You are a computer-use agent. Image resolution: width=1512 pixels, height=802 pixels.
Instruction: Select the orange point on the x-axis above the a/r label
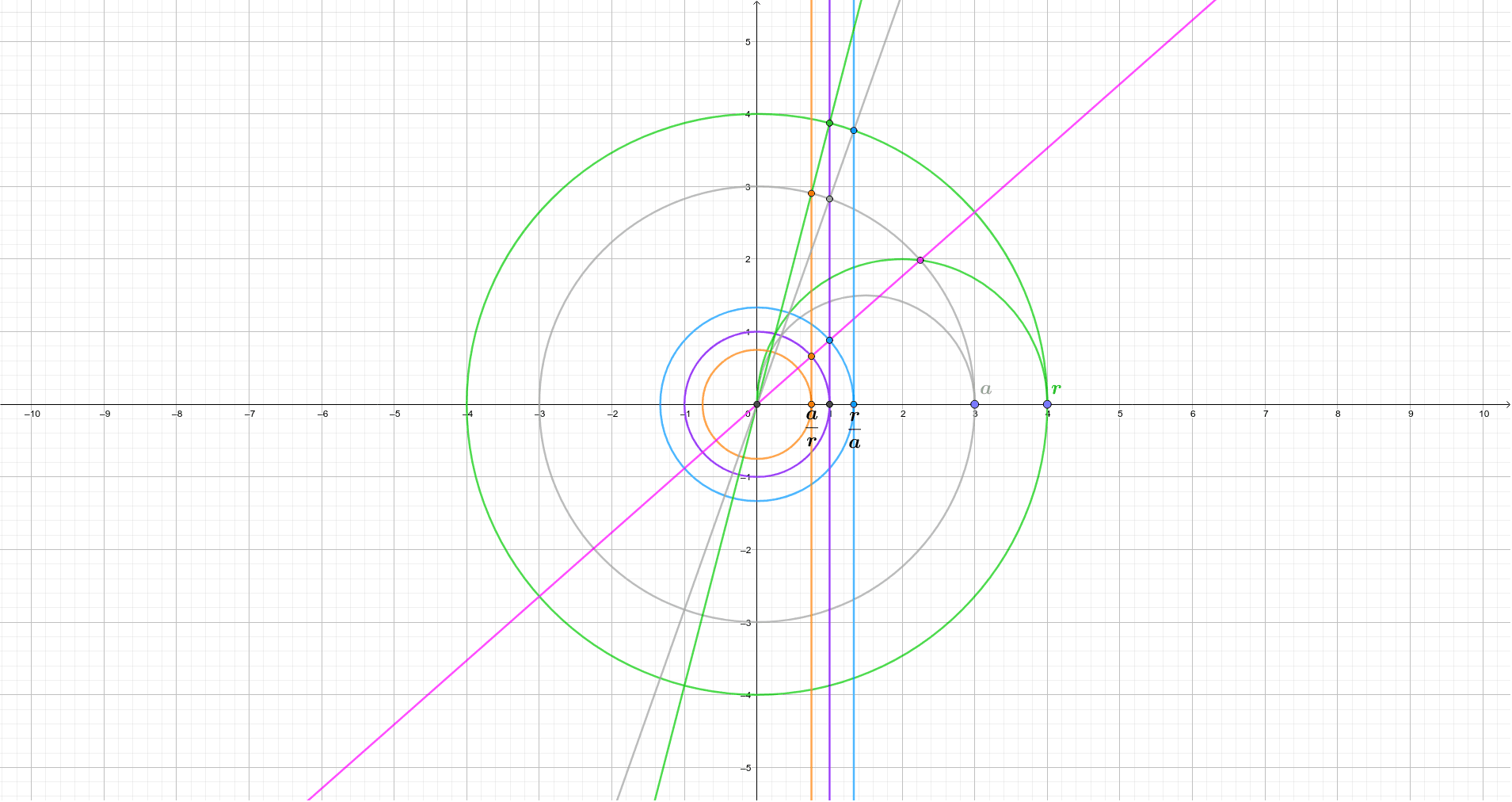click(x=811, y=404)
